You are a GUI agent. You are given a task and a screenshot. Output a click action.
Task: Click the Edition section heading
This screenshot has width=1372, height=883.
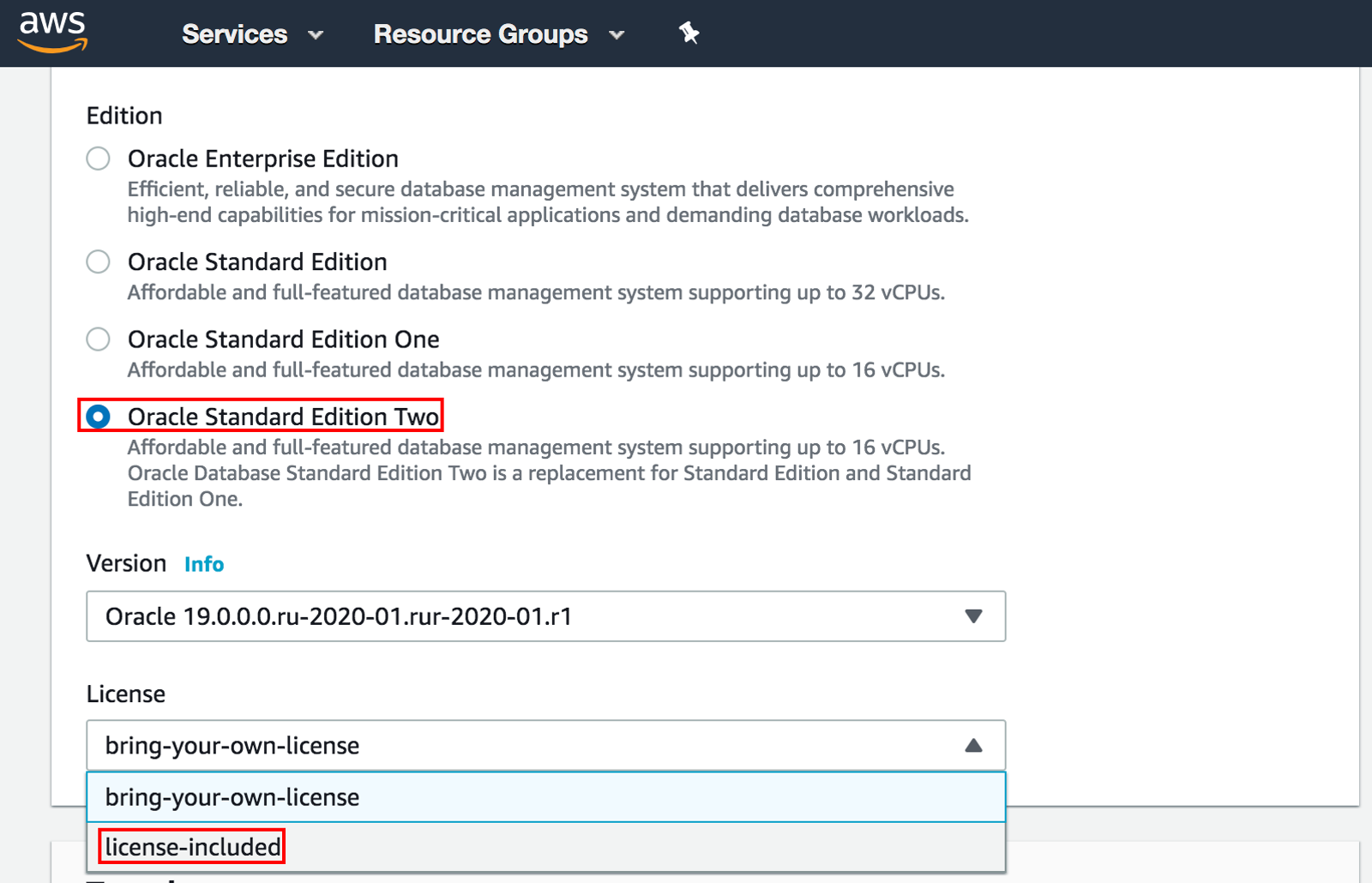point(124,116)
